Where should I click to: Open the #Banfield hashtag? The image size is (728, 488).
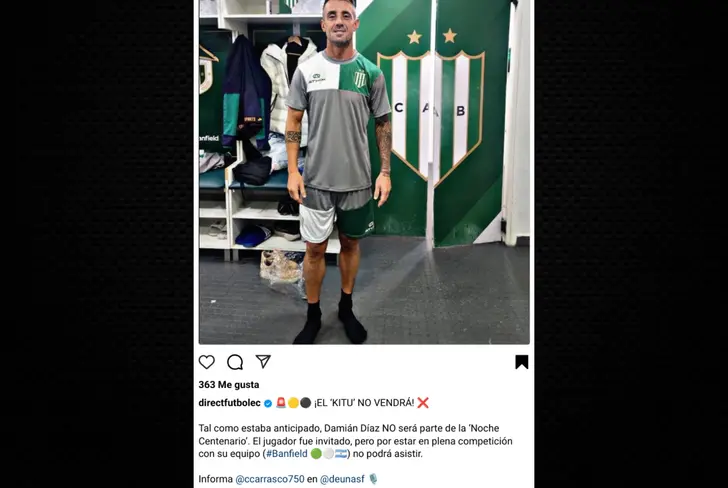pyautogui.click(x=286, y=454)
